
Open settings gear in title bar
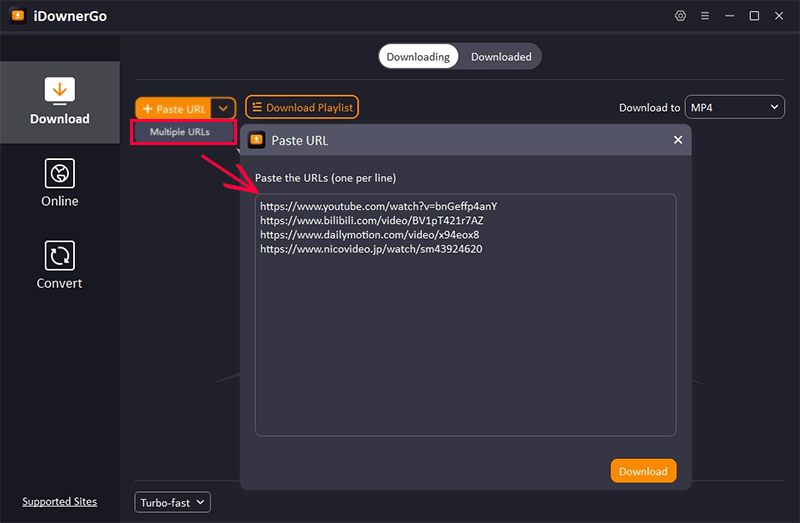point(681,16)
